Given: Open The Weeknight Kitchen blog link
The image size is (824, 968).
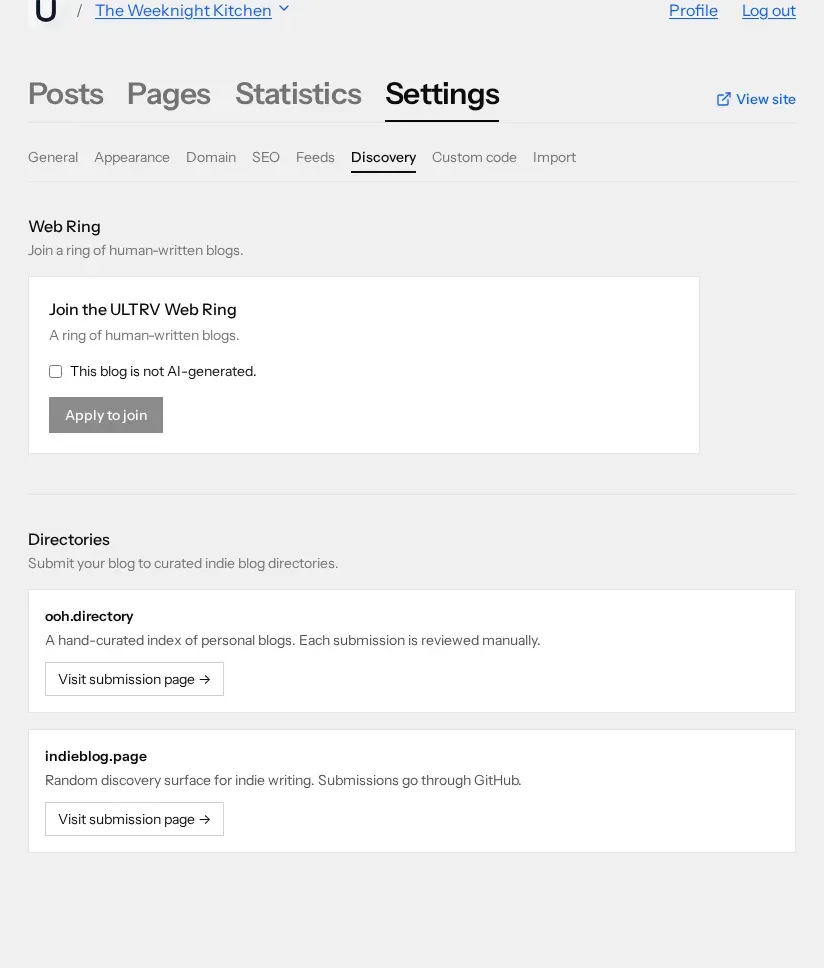Looking at the screenshot, I should (x=183, y=10).
